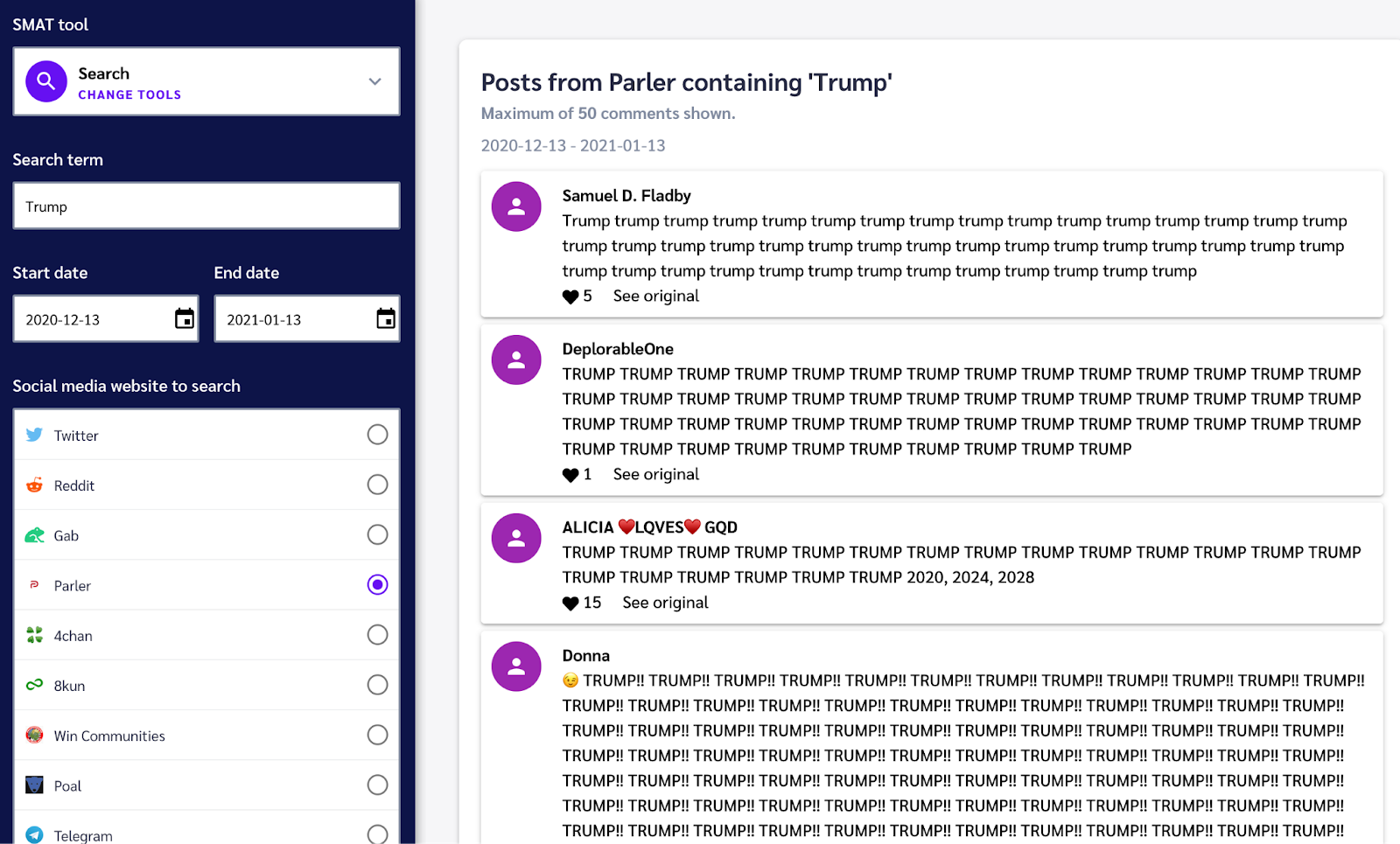Click the 'Maximum of 50 comments shown.' text
Screen dimensions: 1400x844
click(608, 113)
